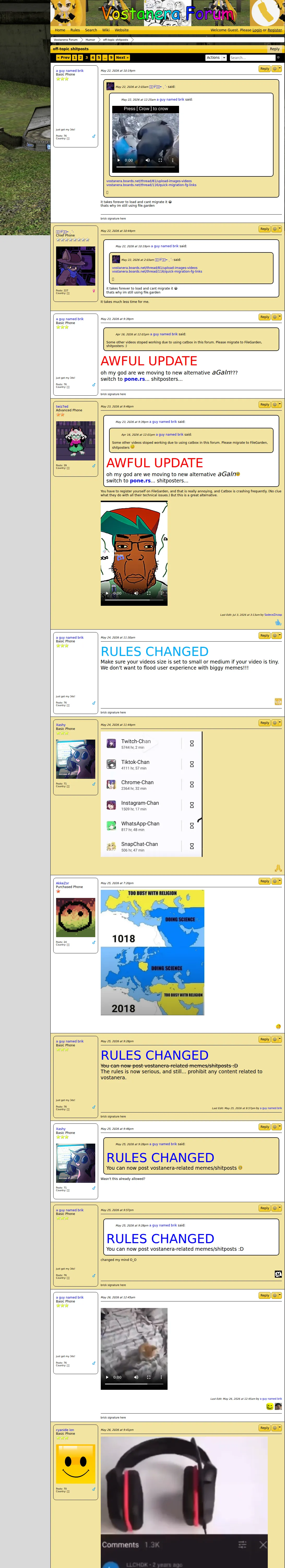Screen dimensions: 285x1568
Task: Fullscreen the May 26 12:45am post video
Action: click(x=148, y=1377)
